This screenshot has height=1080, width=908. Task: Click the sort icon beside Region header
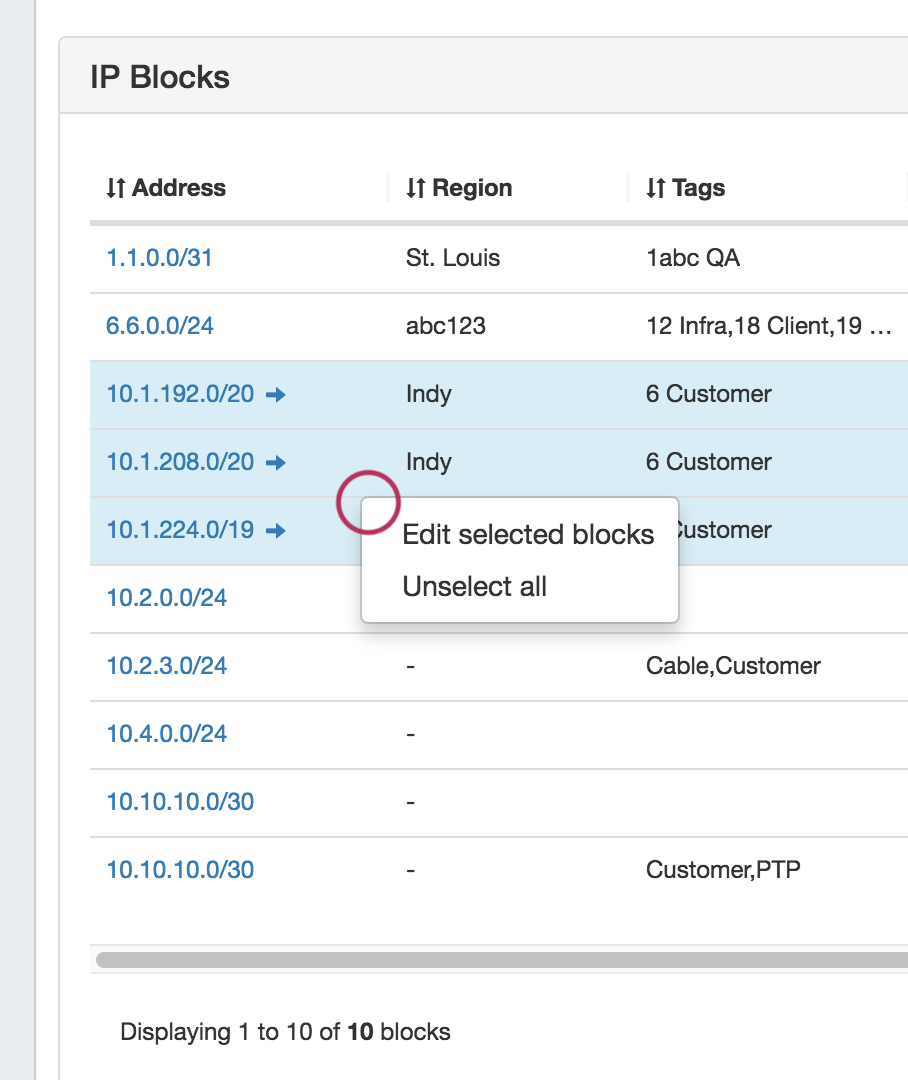(415, 188)
